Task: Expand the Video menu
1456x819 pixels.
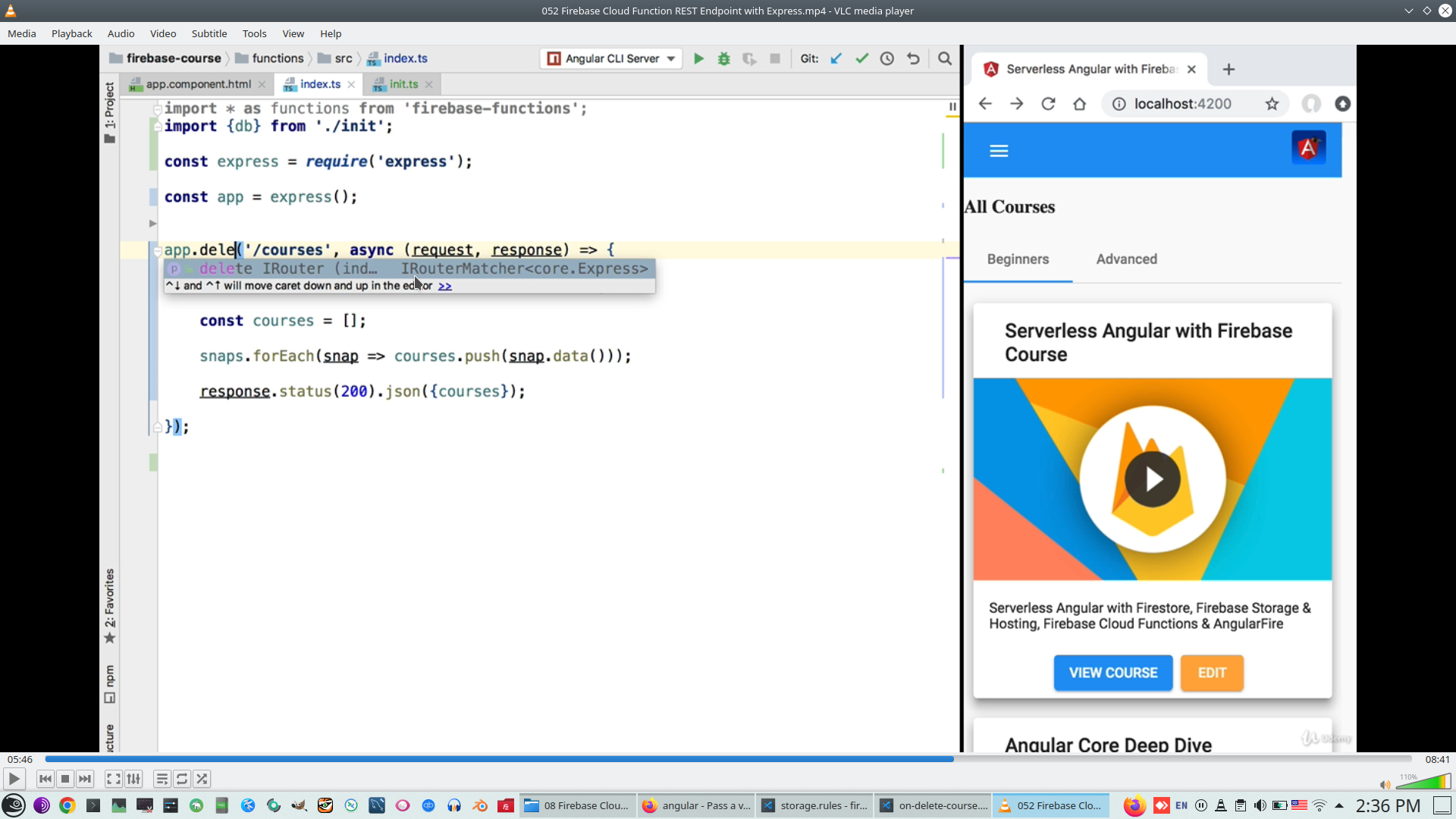Action: [x=162, y=33]
